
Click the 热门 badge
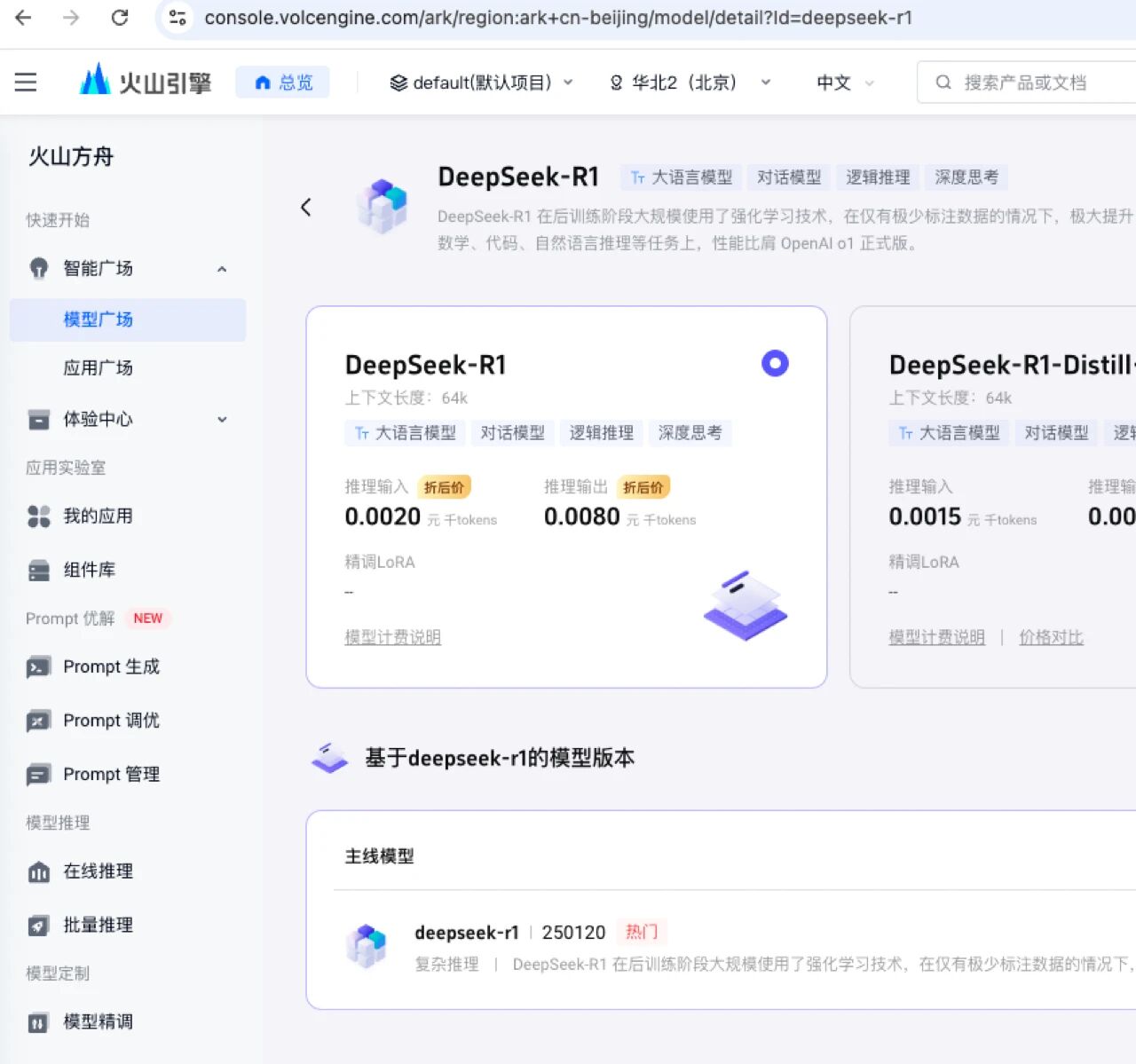point(642,932)
